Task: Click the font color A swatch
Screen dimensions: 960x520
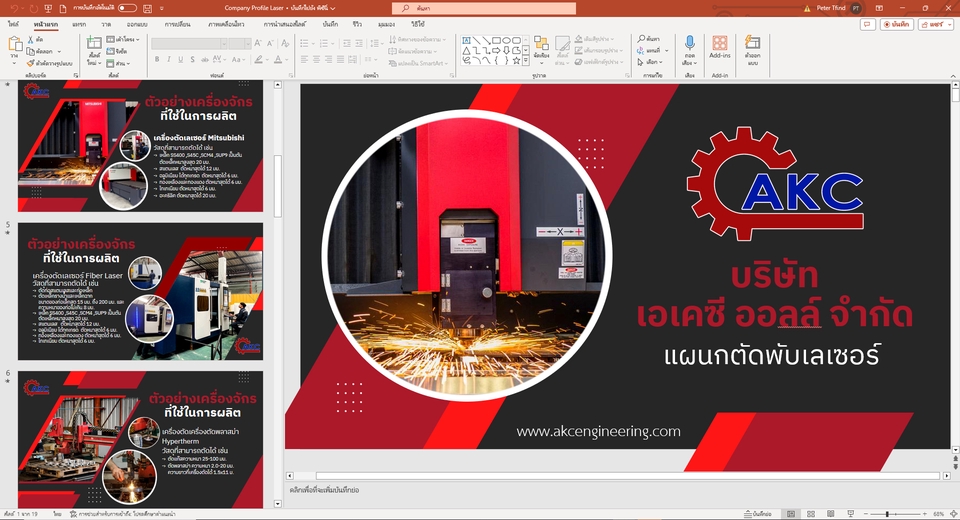Action: coord(278,59)
